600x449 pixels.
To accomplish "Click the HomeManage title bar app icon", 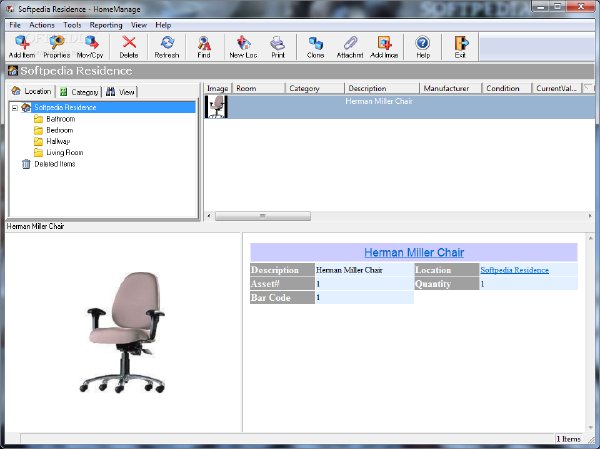I will coord(10,8).
